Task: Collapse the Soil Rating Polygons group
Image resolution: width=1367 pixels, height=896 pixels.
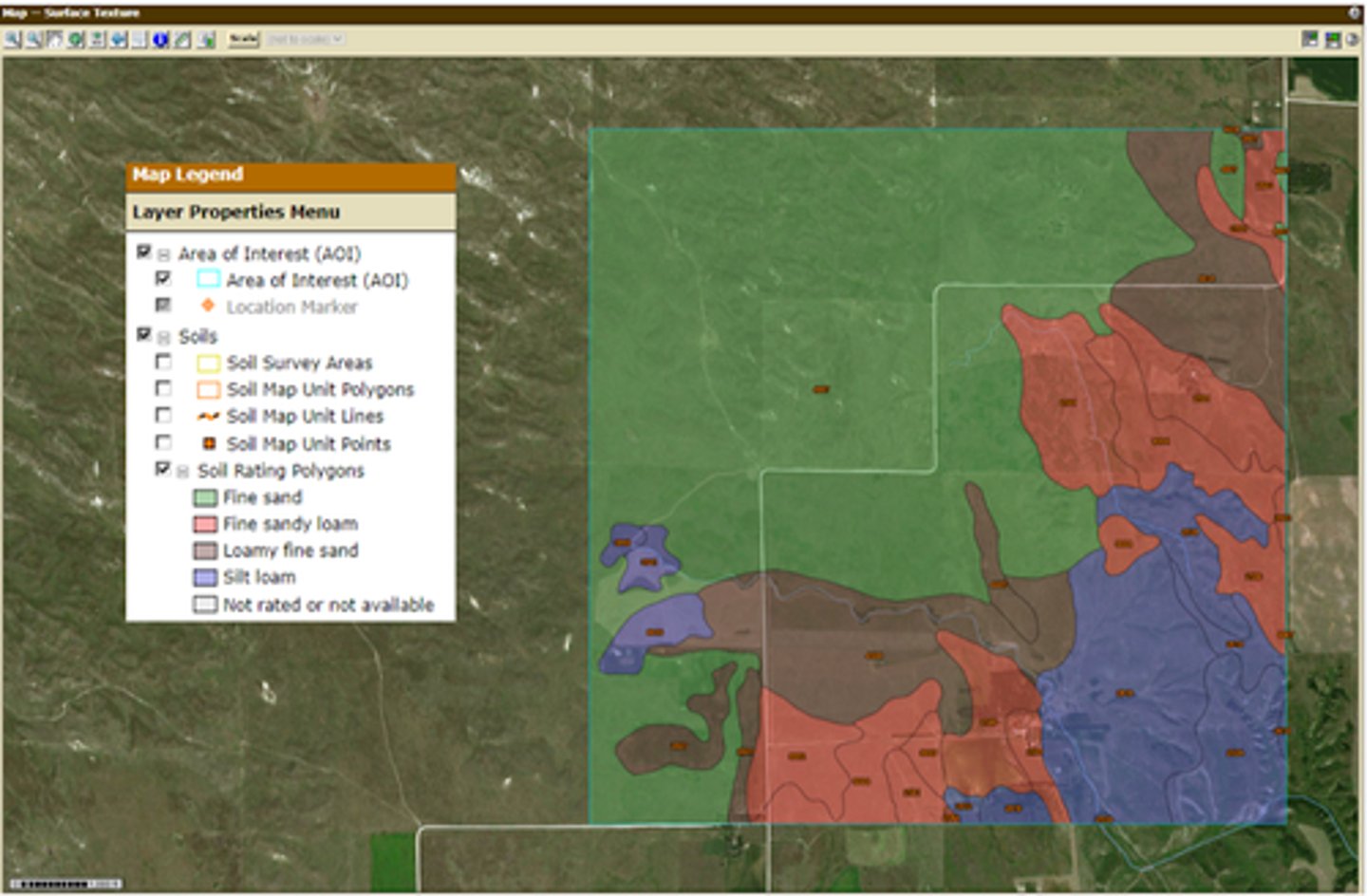Action: click(x=182, y=472)
